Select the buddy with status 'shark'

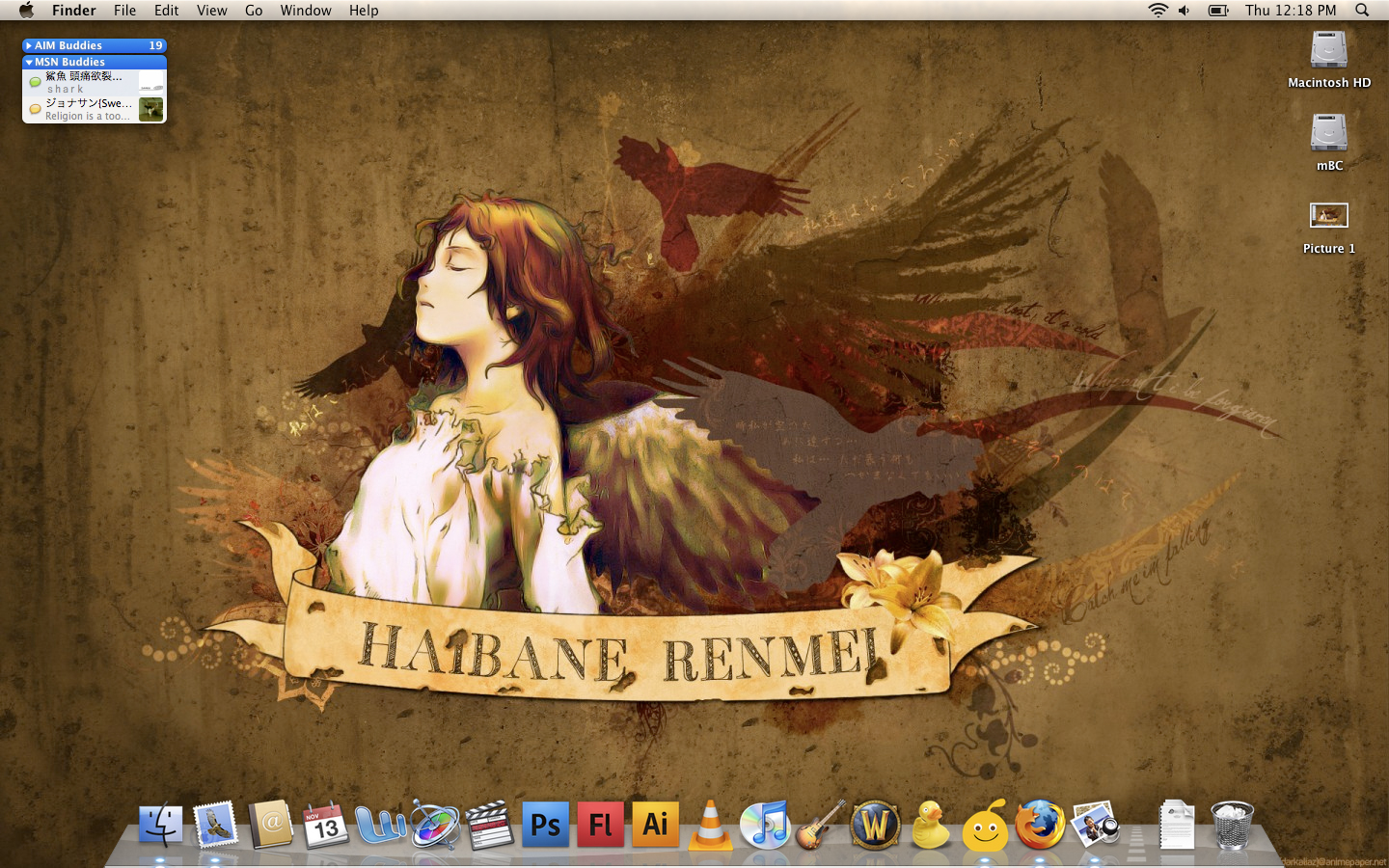(x=95, y=82)
